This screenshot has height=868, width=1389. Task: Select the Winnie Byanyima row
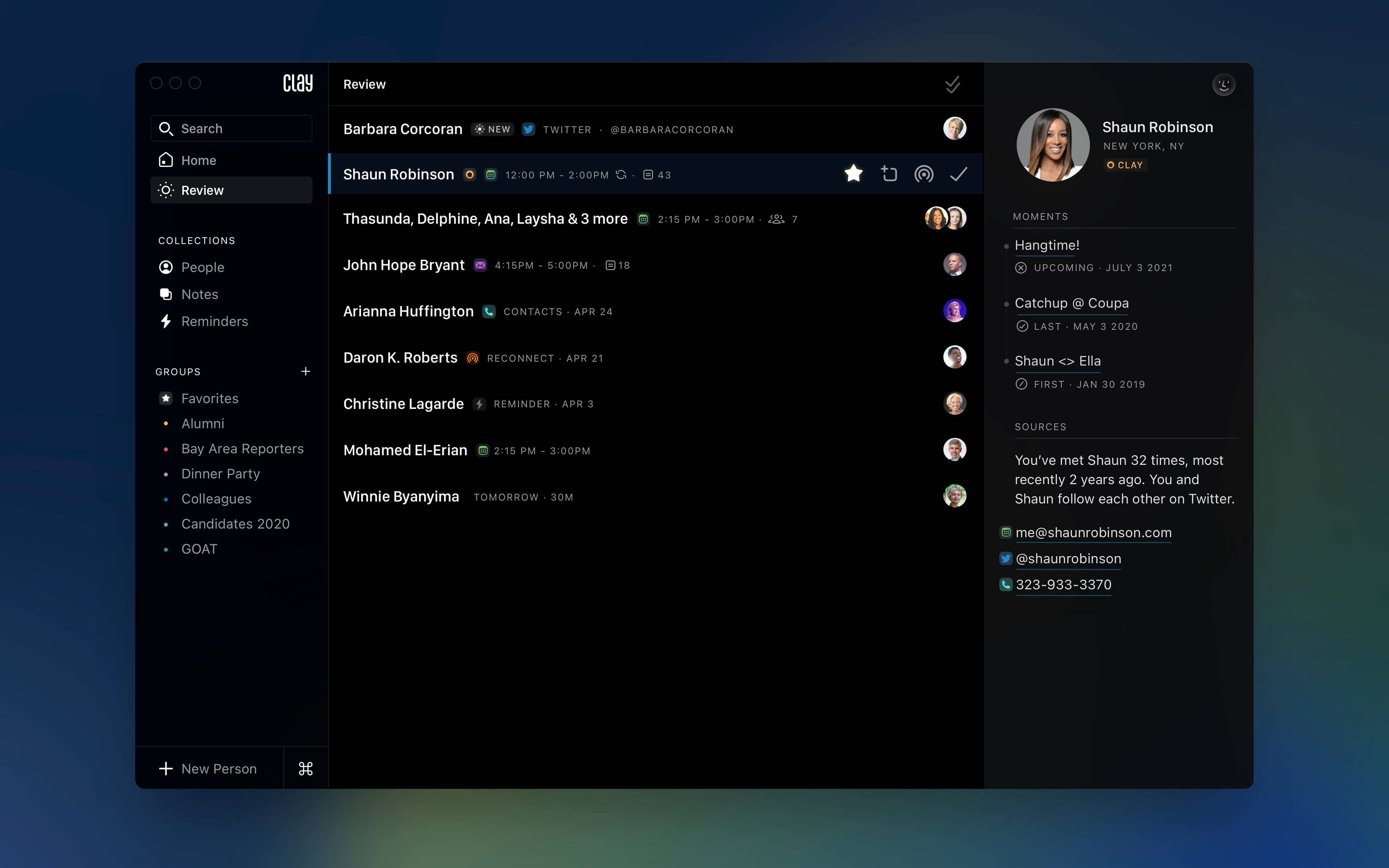pos(655,497)
